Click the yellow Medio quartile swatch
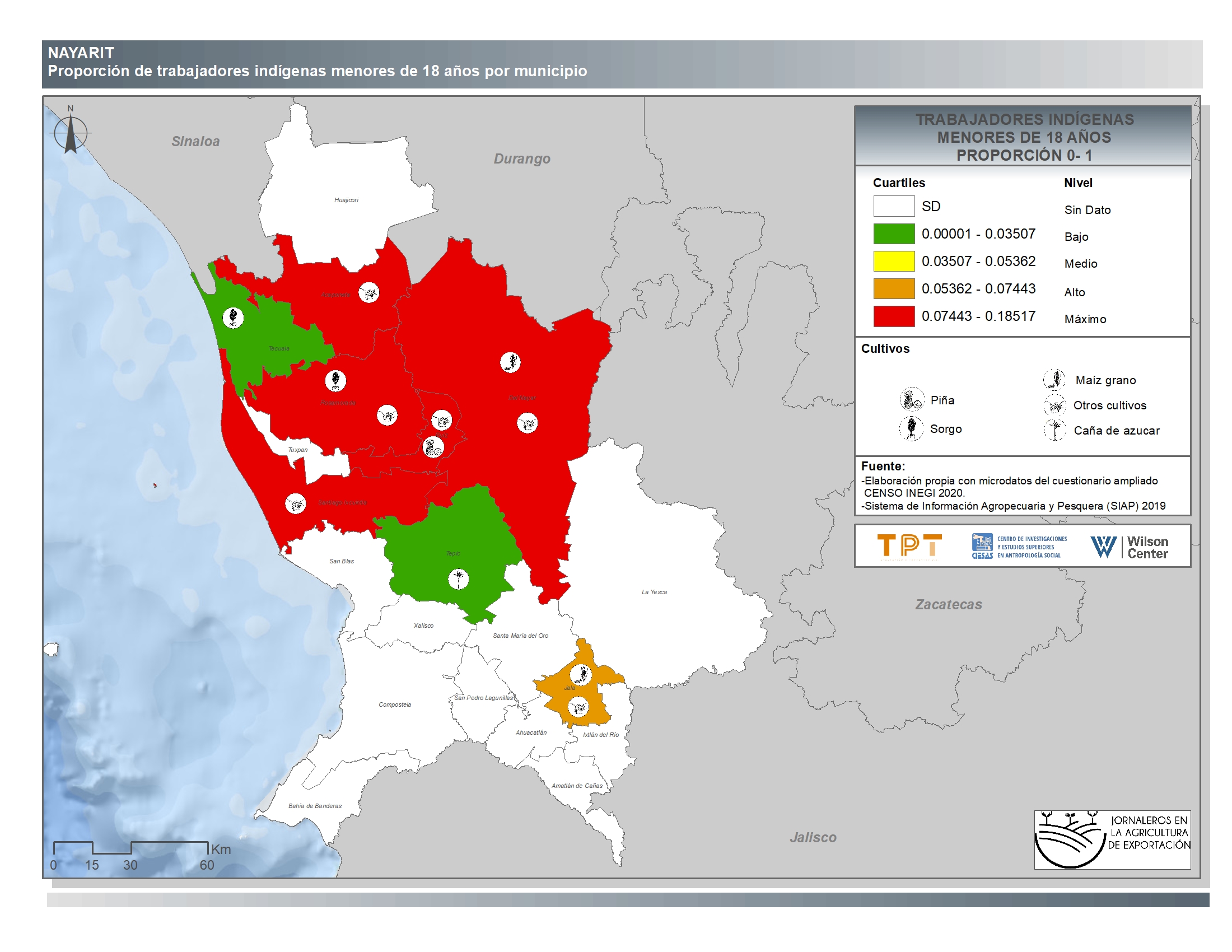Screen dimensions: 1232x952 pos(894,261)
